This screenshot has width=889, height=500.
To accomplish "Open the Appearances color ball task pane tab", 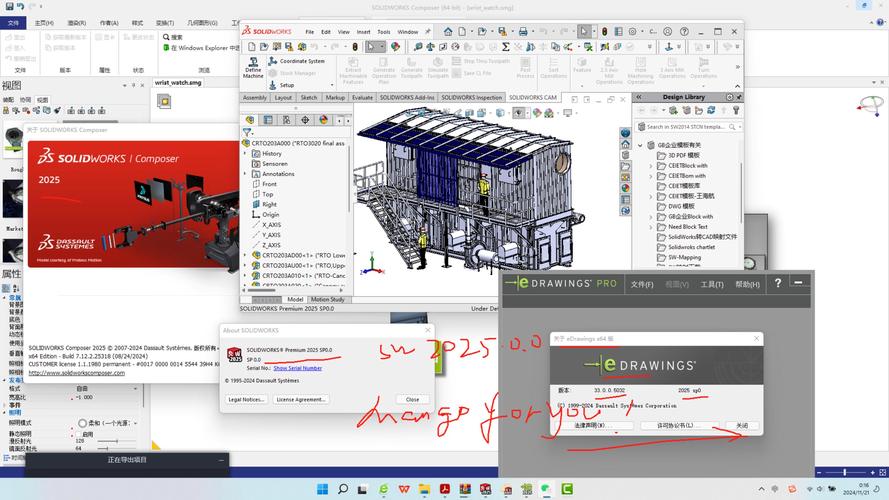I will tap(625, 188).
